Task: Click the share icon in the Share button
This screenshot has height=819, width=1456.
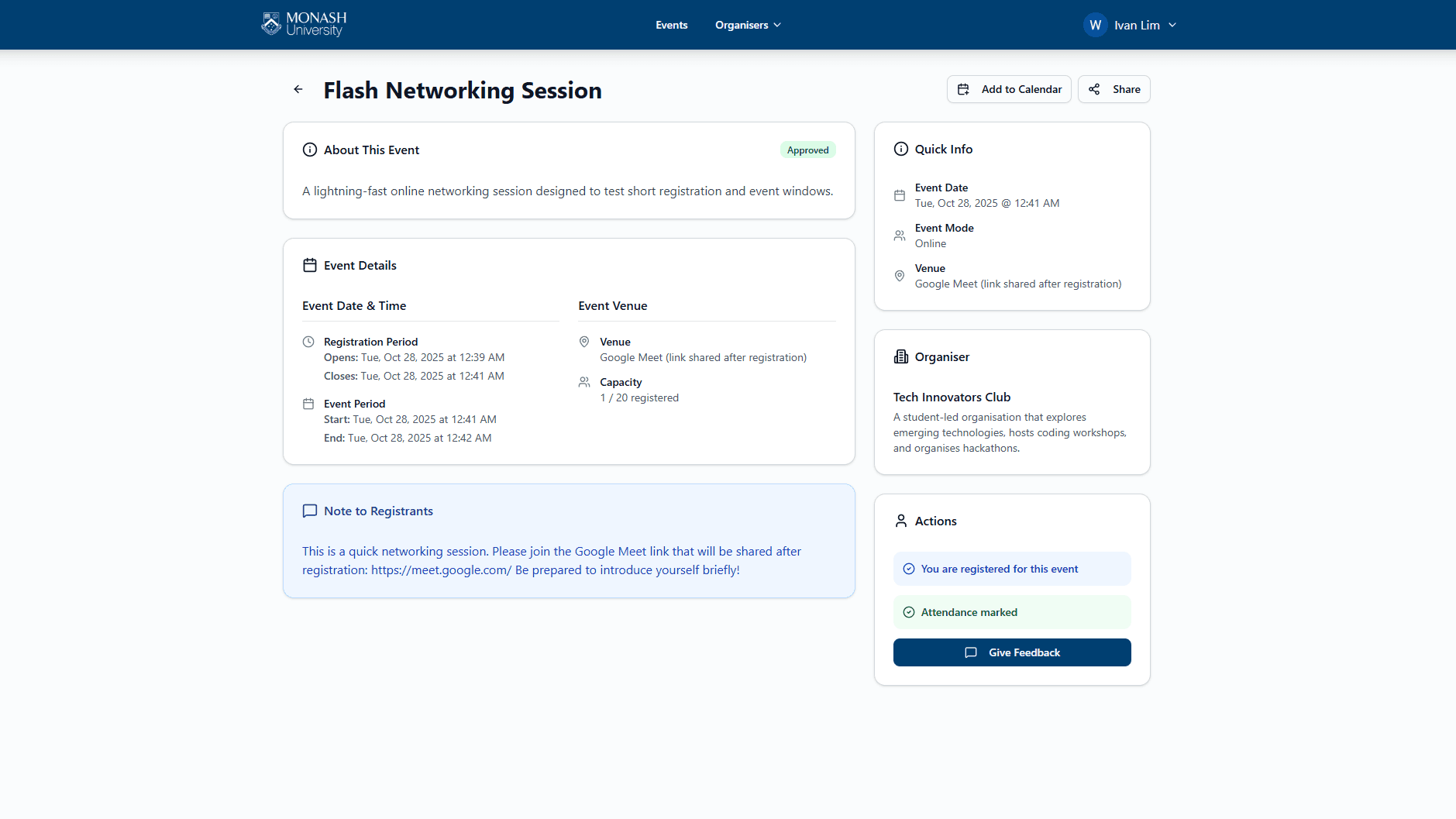Action: click(1094, 90)
